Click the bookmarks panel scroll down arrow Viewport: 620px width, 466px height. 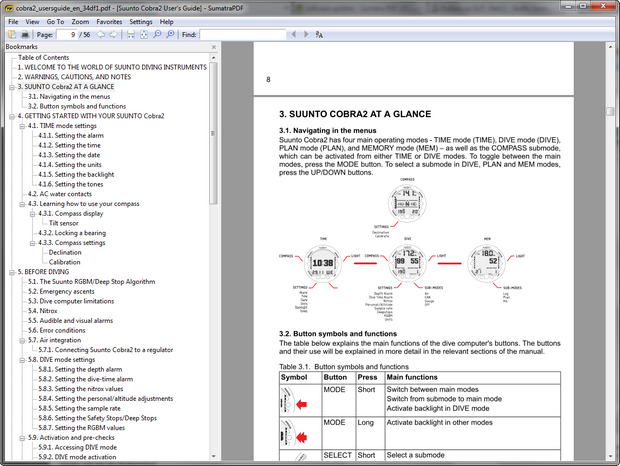(214, 457)
